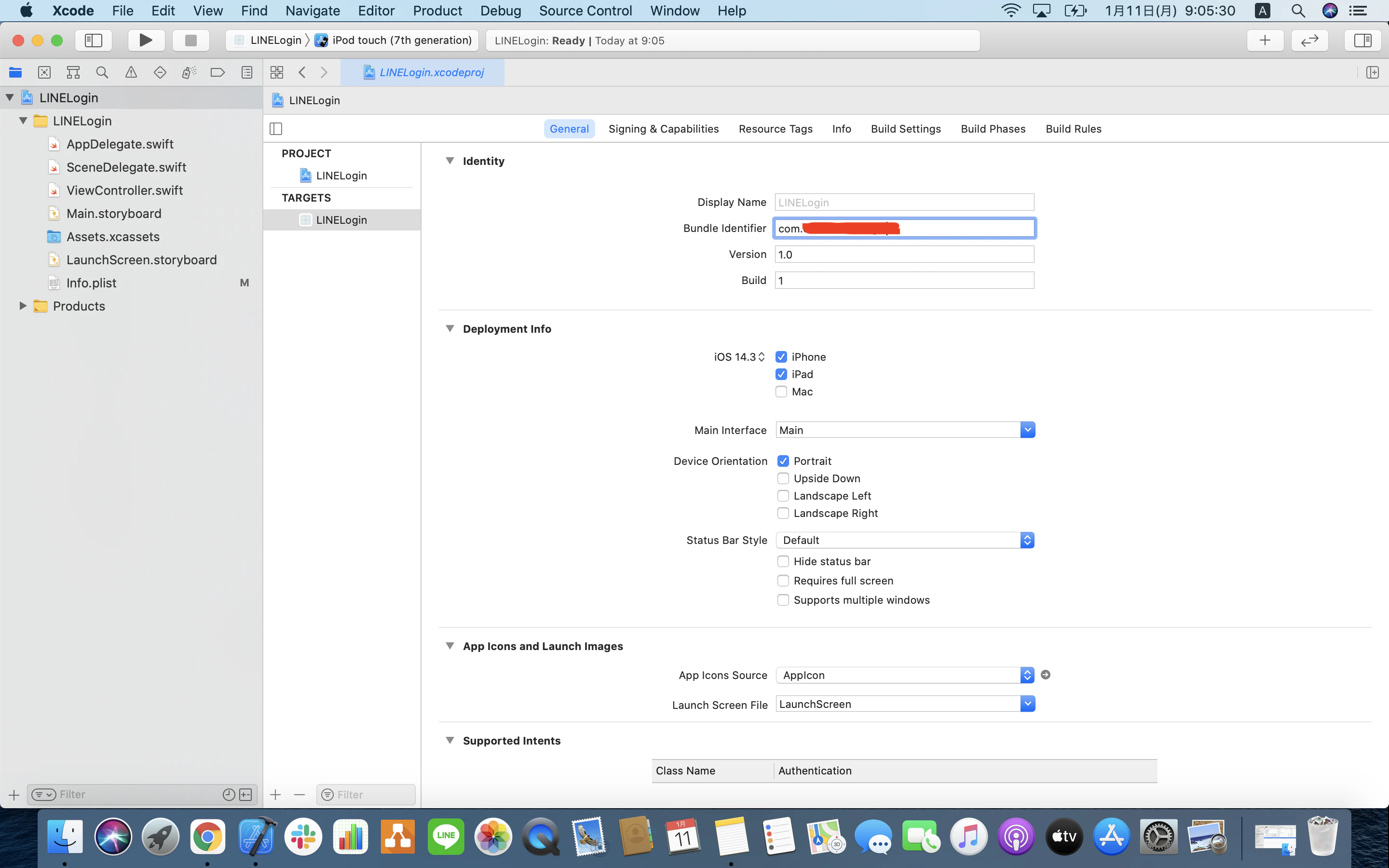Image resolution: width=1389 pixels, height=868 pixels.
Task: Enable Upside Down orientation
Action: (783, 478)
